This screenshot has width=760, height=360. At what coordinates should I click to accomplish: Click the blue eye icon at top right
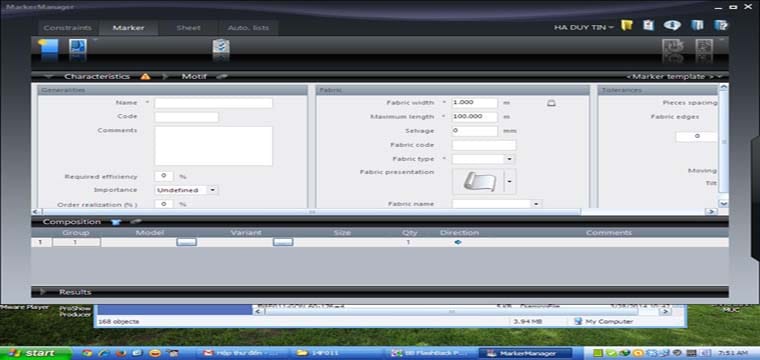pos(672,26)
